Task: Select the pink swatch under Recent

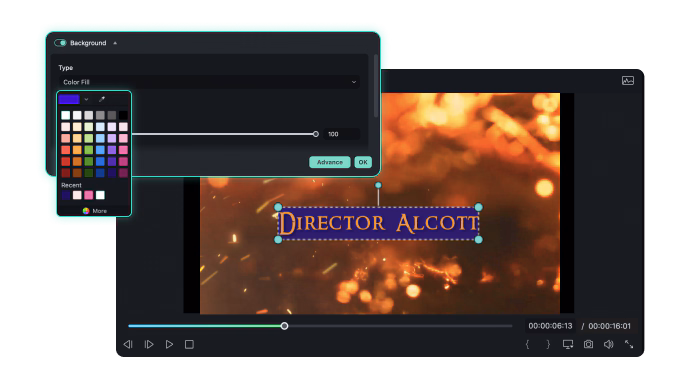Action: (89, 195)
